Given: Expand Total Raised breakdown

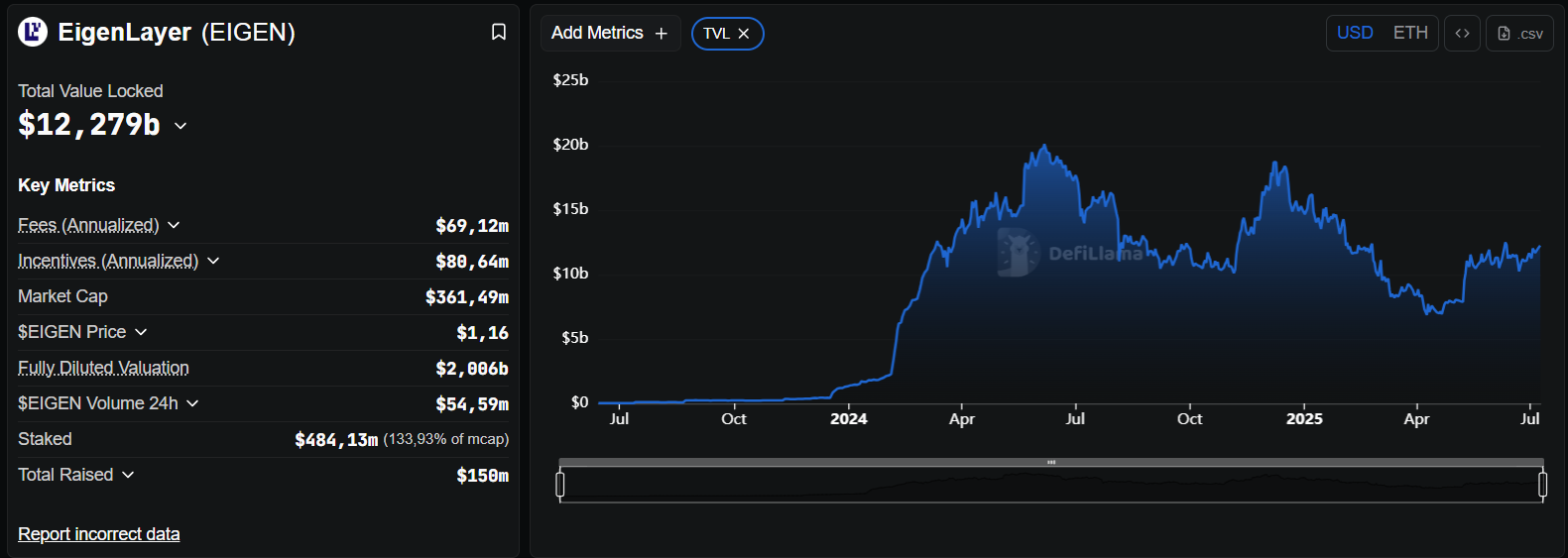Looking at the screenshot, I should (x=128, y=475).
